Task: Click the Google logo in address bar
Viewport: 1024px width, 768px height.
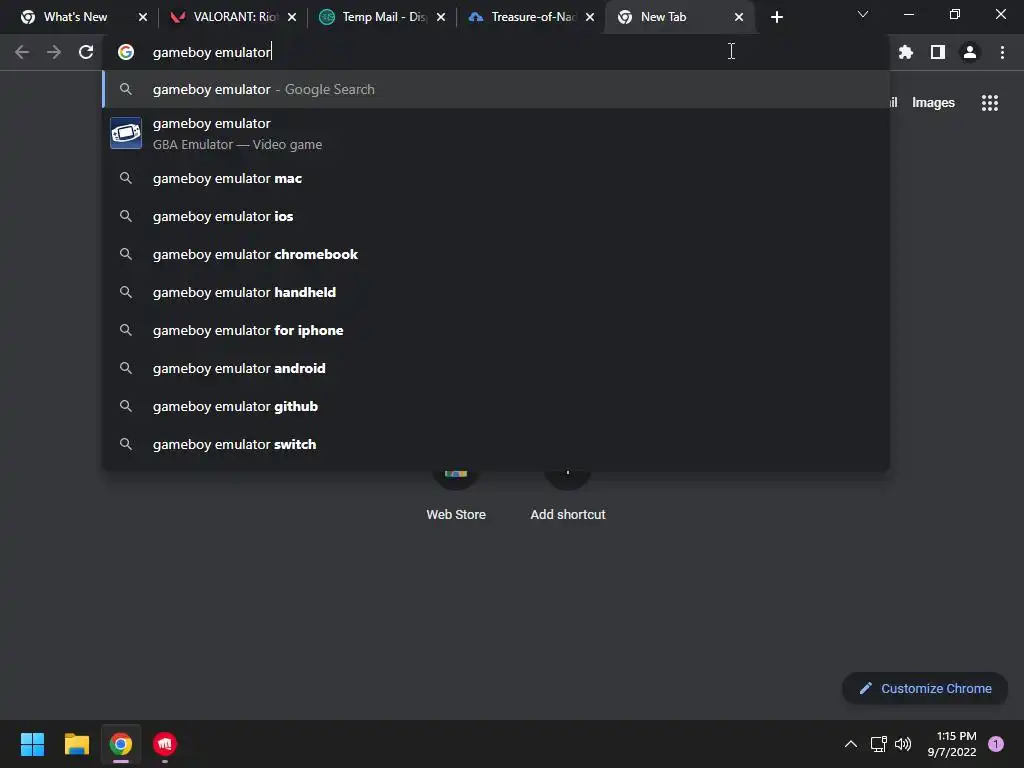Action: [126, 52]
